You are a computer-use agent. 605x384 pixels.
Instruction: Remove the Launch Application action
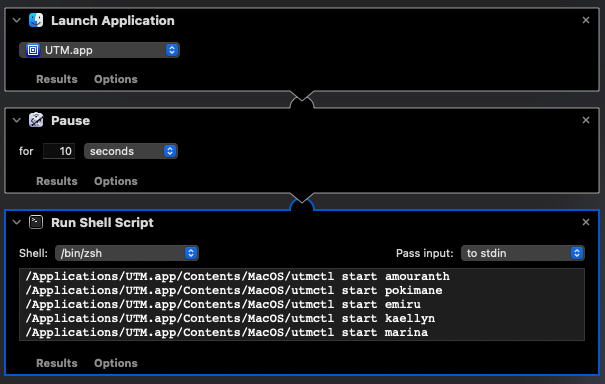(x=586, y=20)
